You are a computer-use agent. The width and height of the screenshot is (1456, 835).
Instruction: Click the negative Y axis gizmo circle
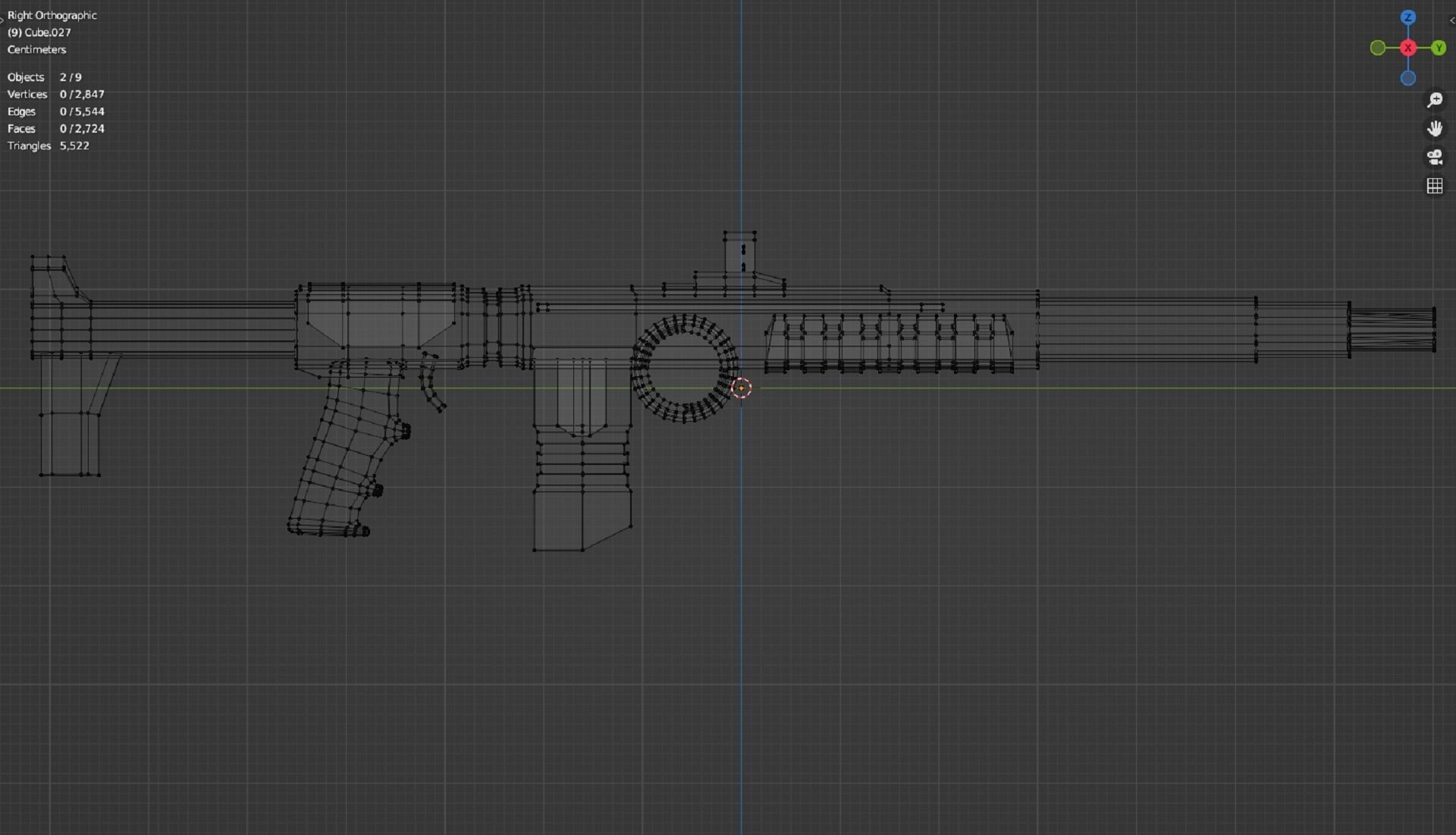click(x=1378, y=48)
